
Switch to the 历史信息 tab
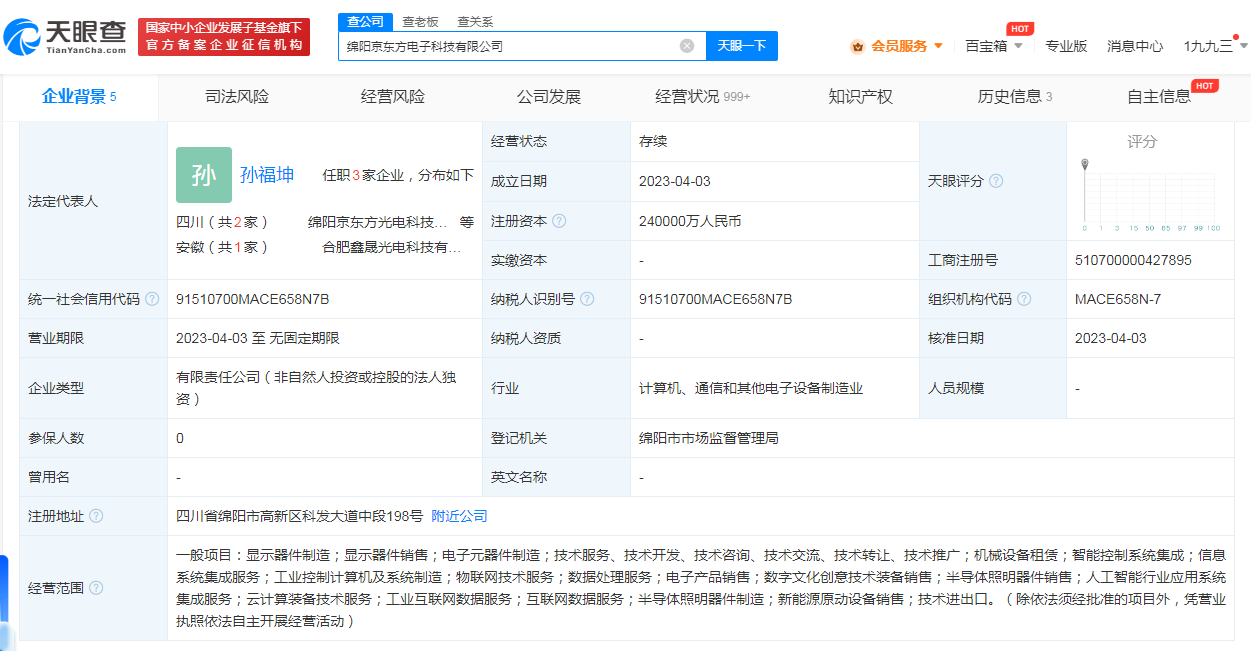[x=1015, y=97]
